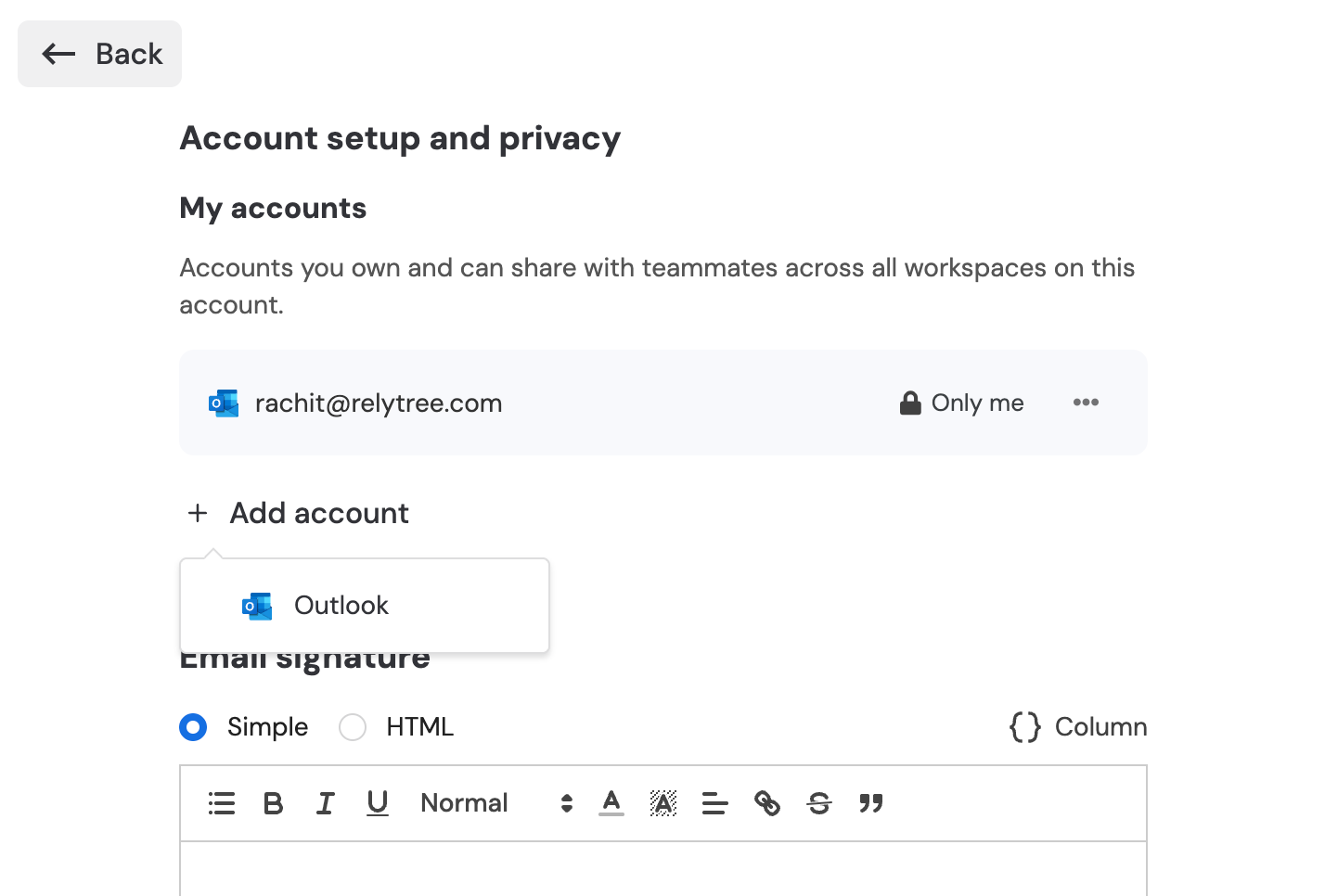Insert a Column variable with braces button

1078,727
